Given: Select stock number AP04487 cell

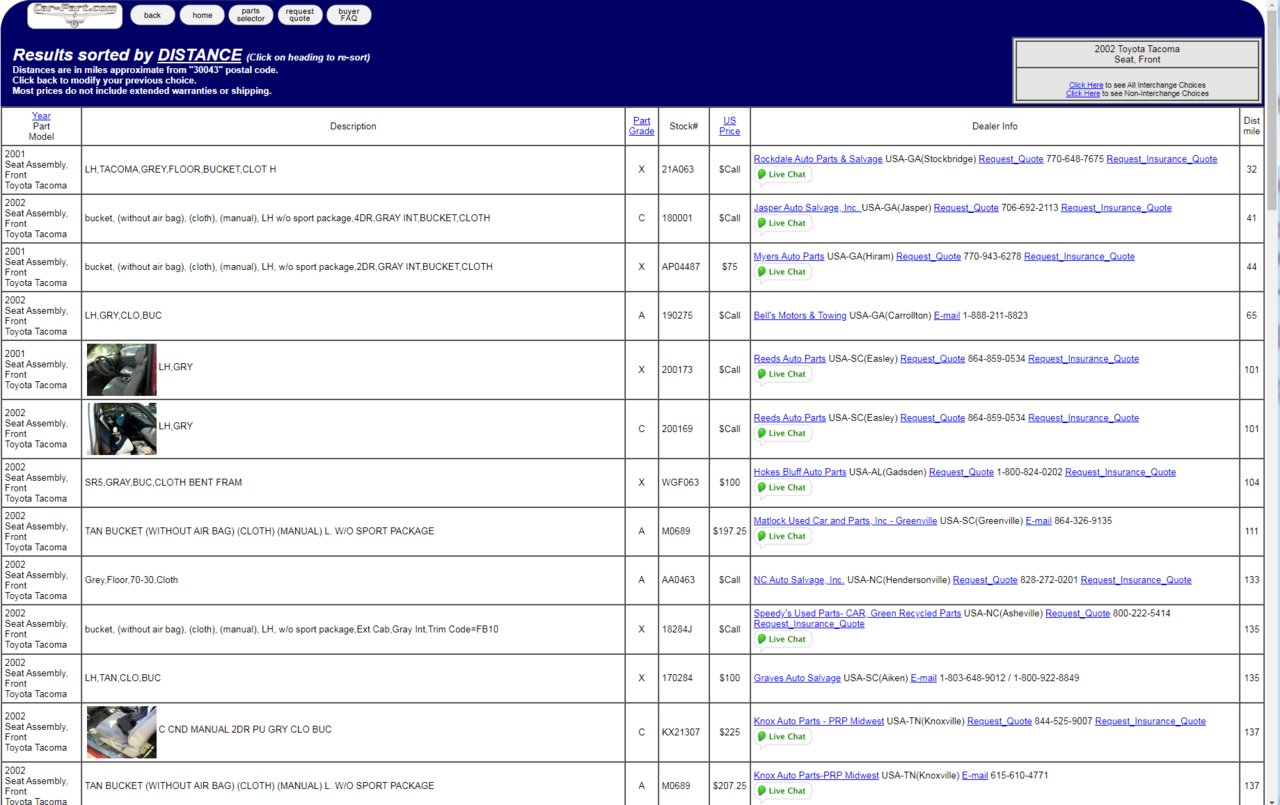Looking at the screenshot, I should tap(684, 267).
